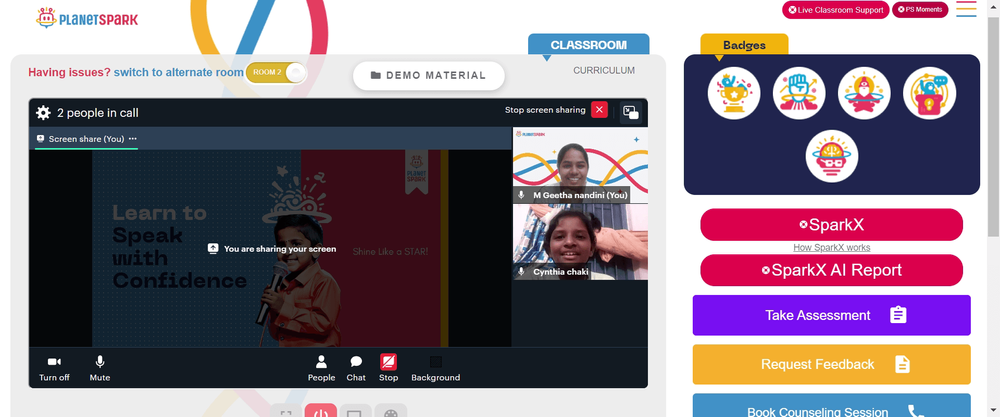Click the red Stop sharing icon
This screenshot has height=417, width=1000.
tap(388, 362)
